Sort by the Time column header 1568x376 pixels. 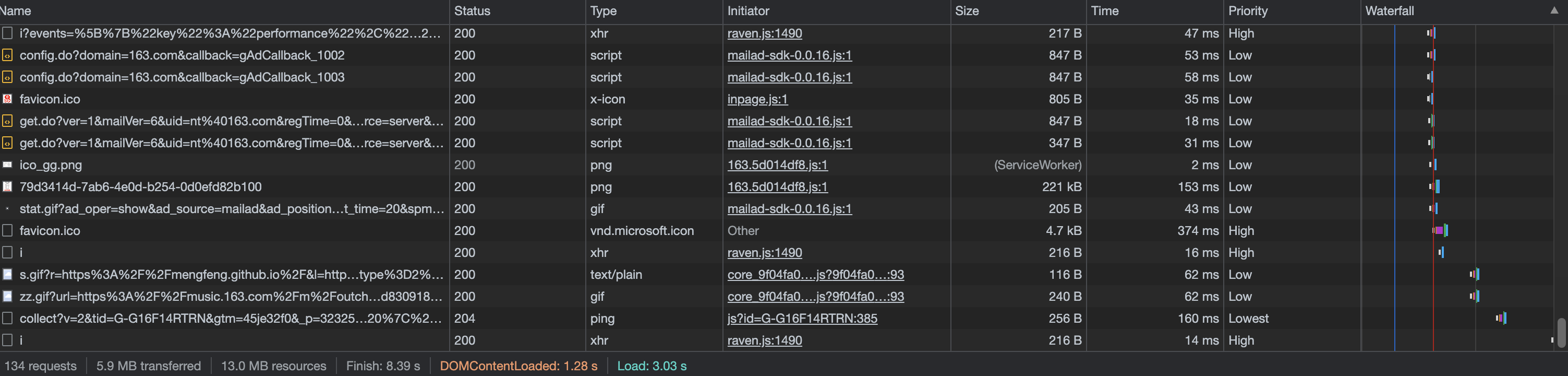pos(1105,11)
